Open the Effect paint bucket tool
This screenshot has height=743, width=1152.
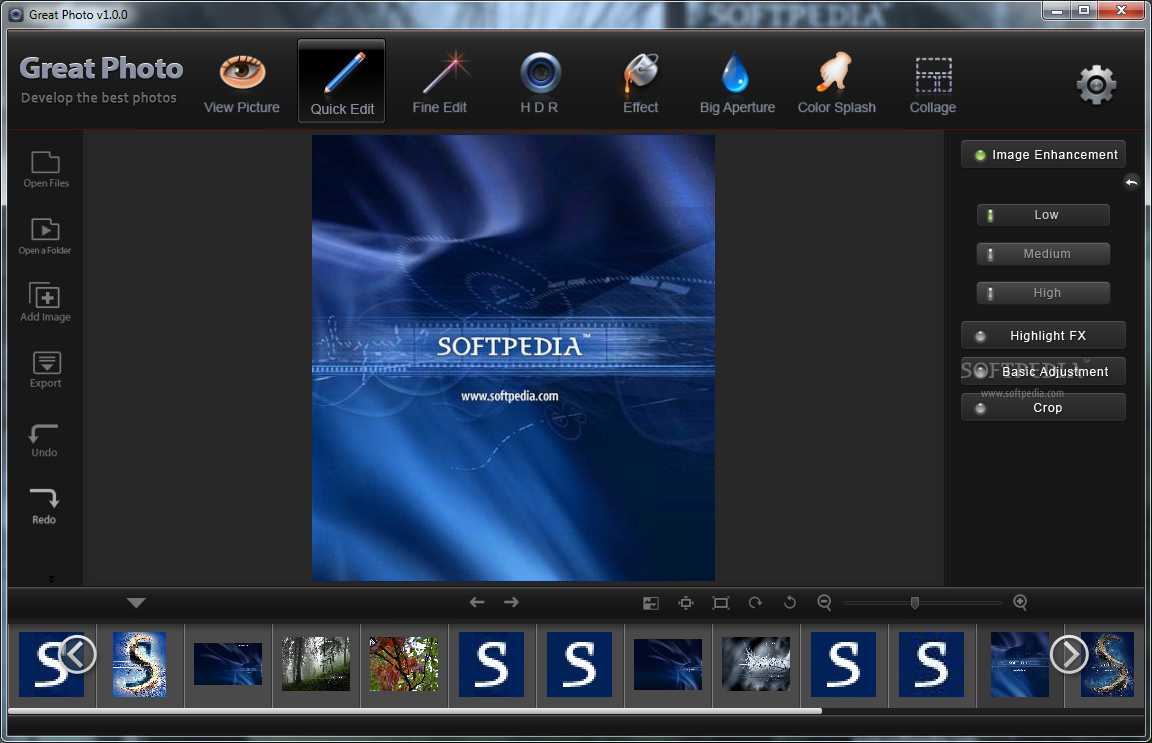pos(641,85)
